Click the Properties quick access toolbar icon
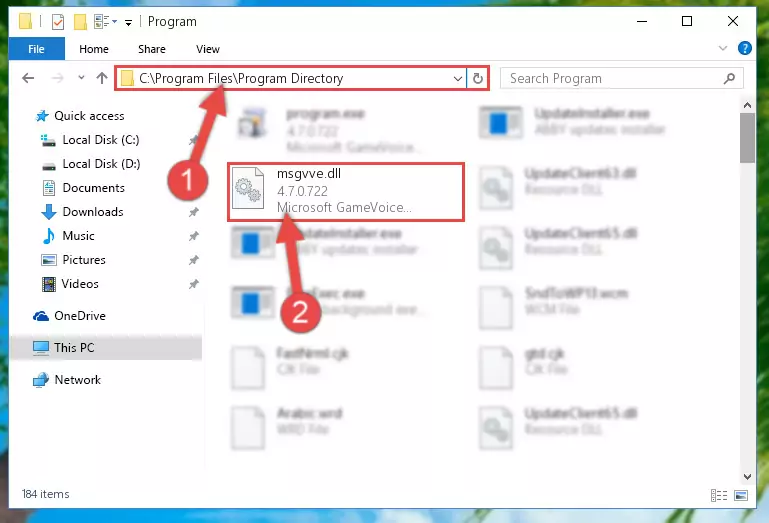This screenshot has height=523, width=769. tap(58, 22)
